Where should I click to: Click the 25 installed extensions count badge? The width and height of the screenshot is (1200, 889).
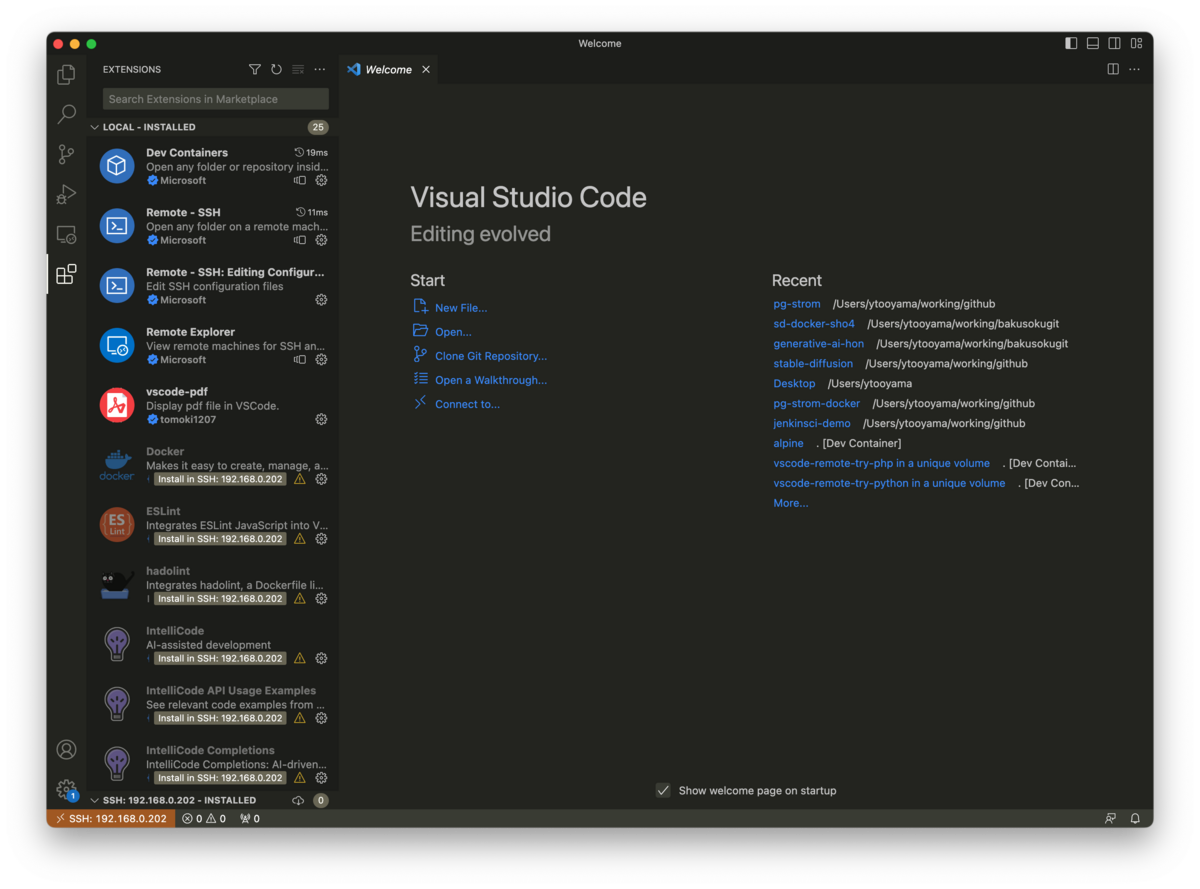coord(318,127)
